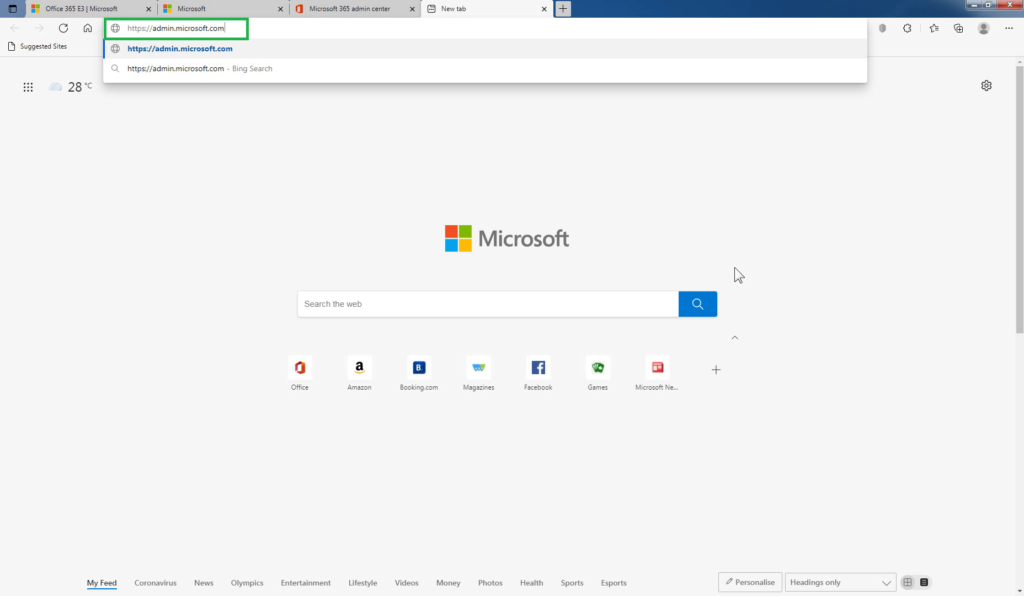Open the Extensions icon in toolbar
The height and width of the screenshot is (596, 1024).
907,28
